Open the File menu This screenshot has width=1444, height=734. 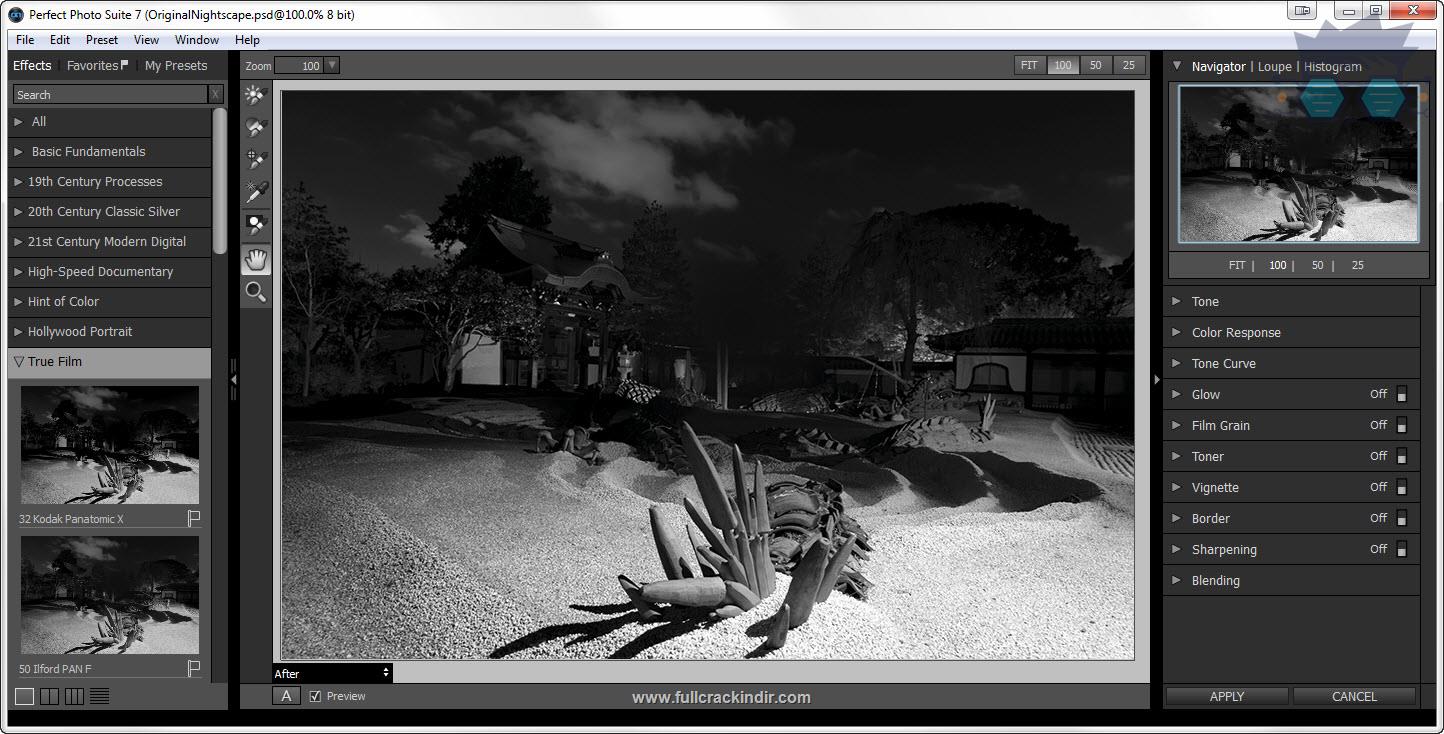coord(25,40)
